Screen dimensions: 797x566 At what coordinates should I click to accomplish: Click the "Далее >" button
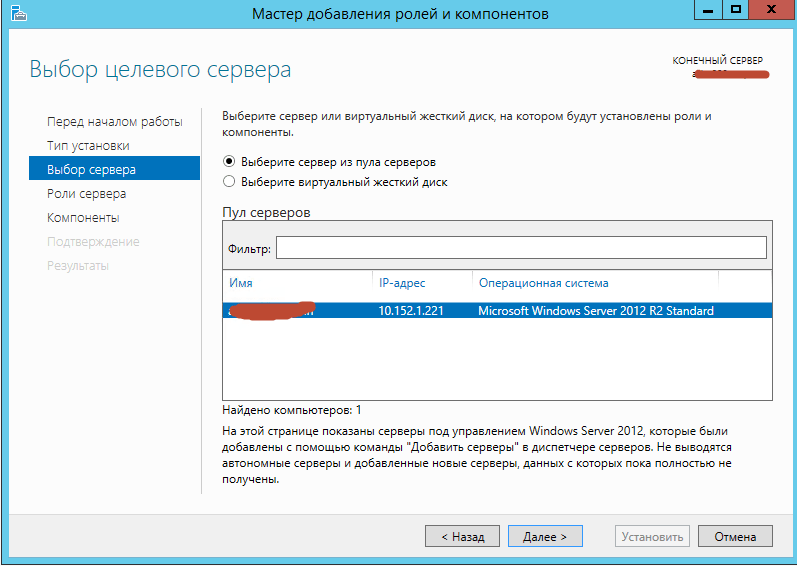point(545,537)
